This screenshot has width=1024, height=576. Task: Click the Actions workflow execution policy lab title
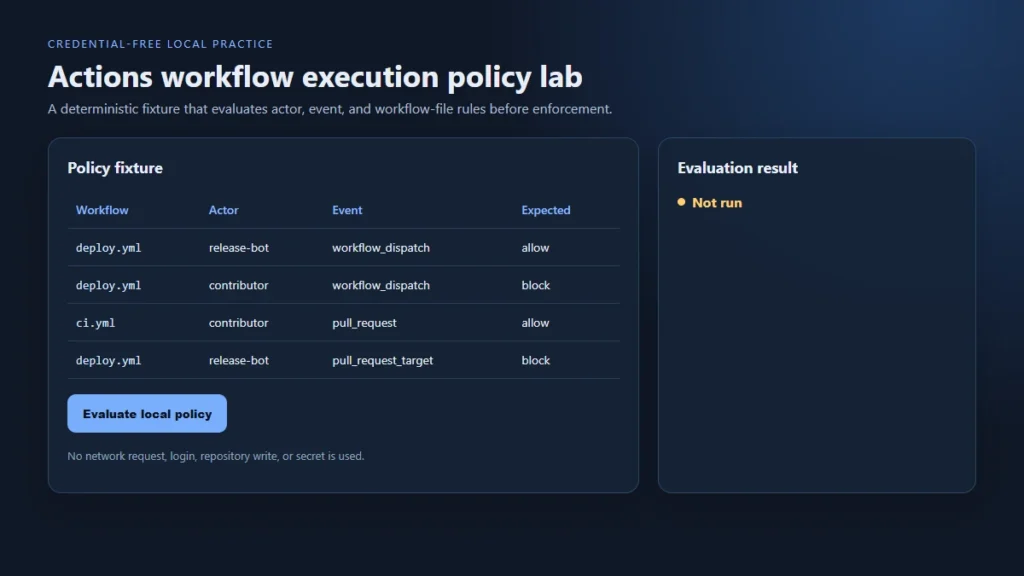[315, 77]
